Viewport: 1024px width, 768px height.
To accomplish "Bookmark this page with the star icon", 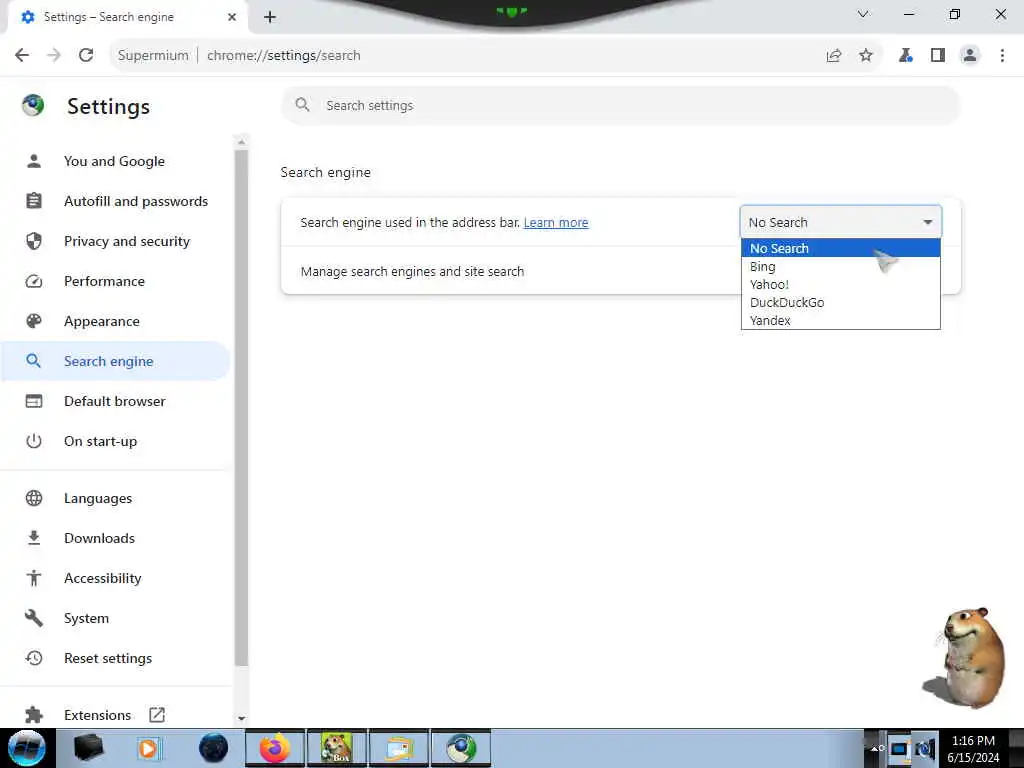I will point(866,56).
